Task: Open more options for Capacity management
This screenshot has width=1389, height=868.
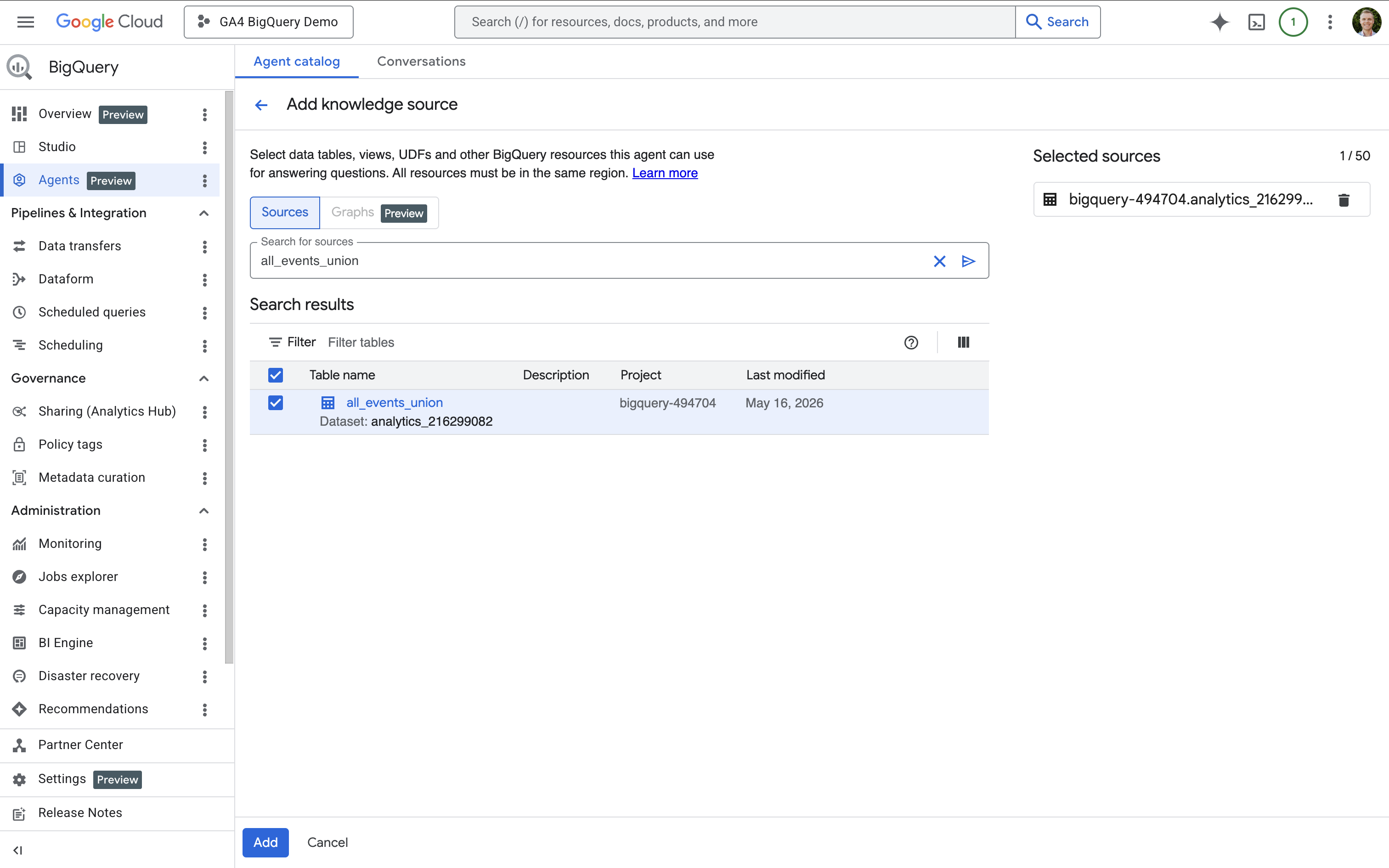Action: (204, 610)
